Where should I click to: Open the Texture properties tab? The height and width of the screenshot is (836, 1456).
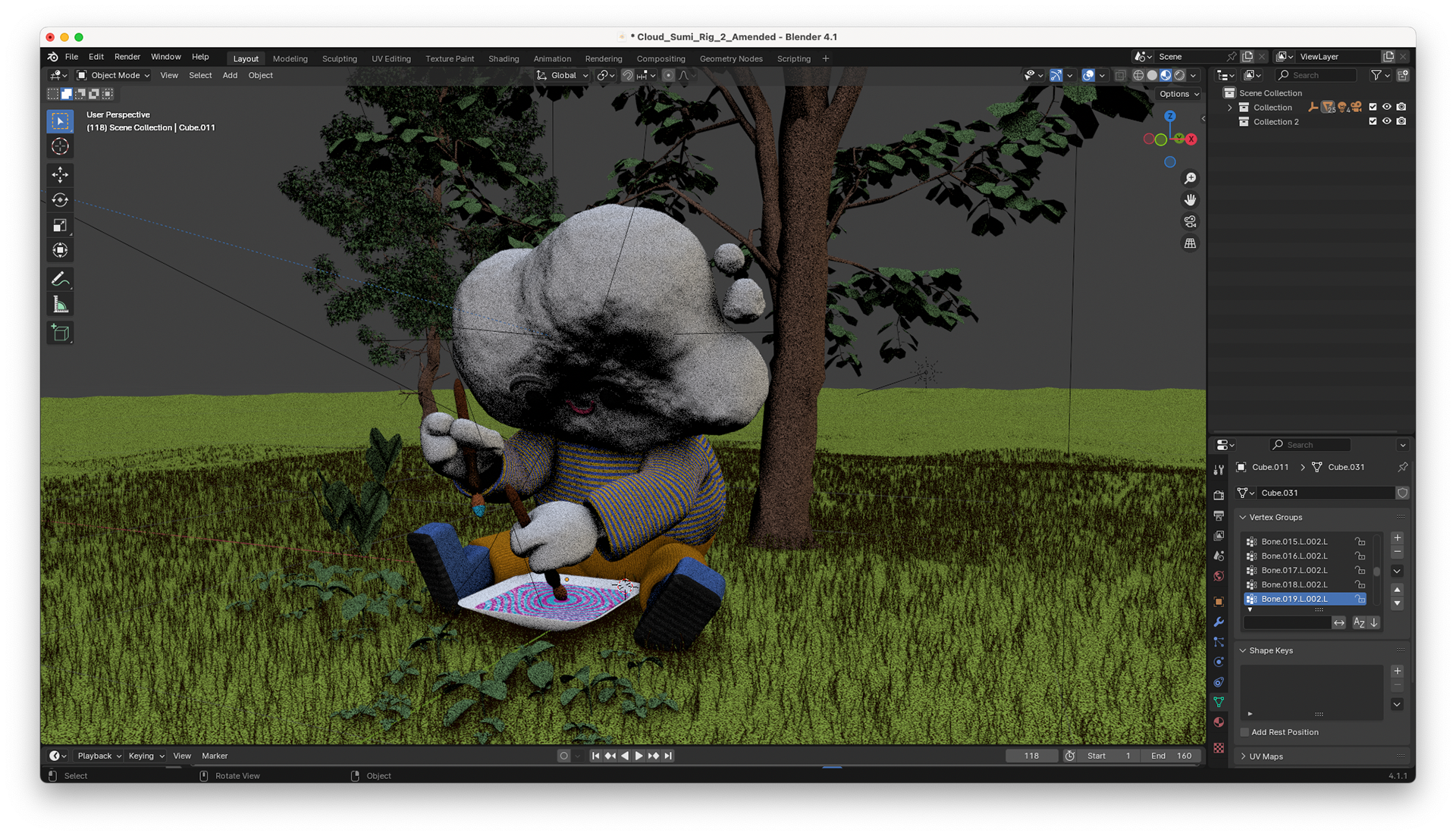point(1219,748)
